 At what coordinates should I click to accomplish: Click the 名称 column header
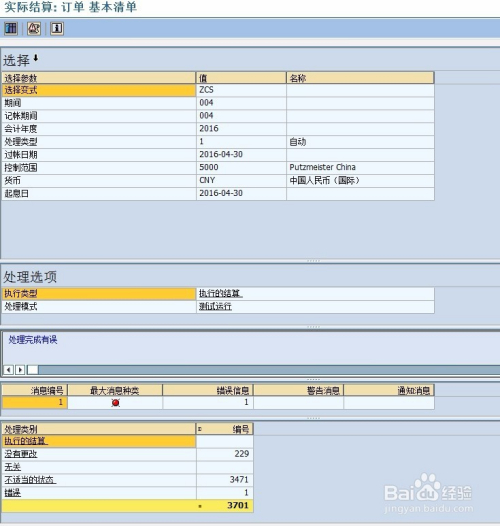[x=360, y=78]
